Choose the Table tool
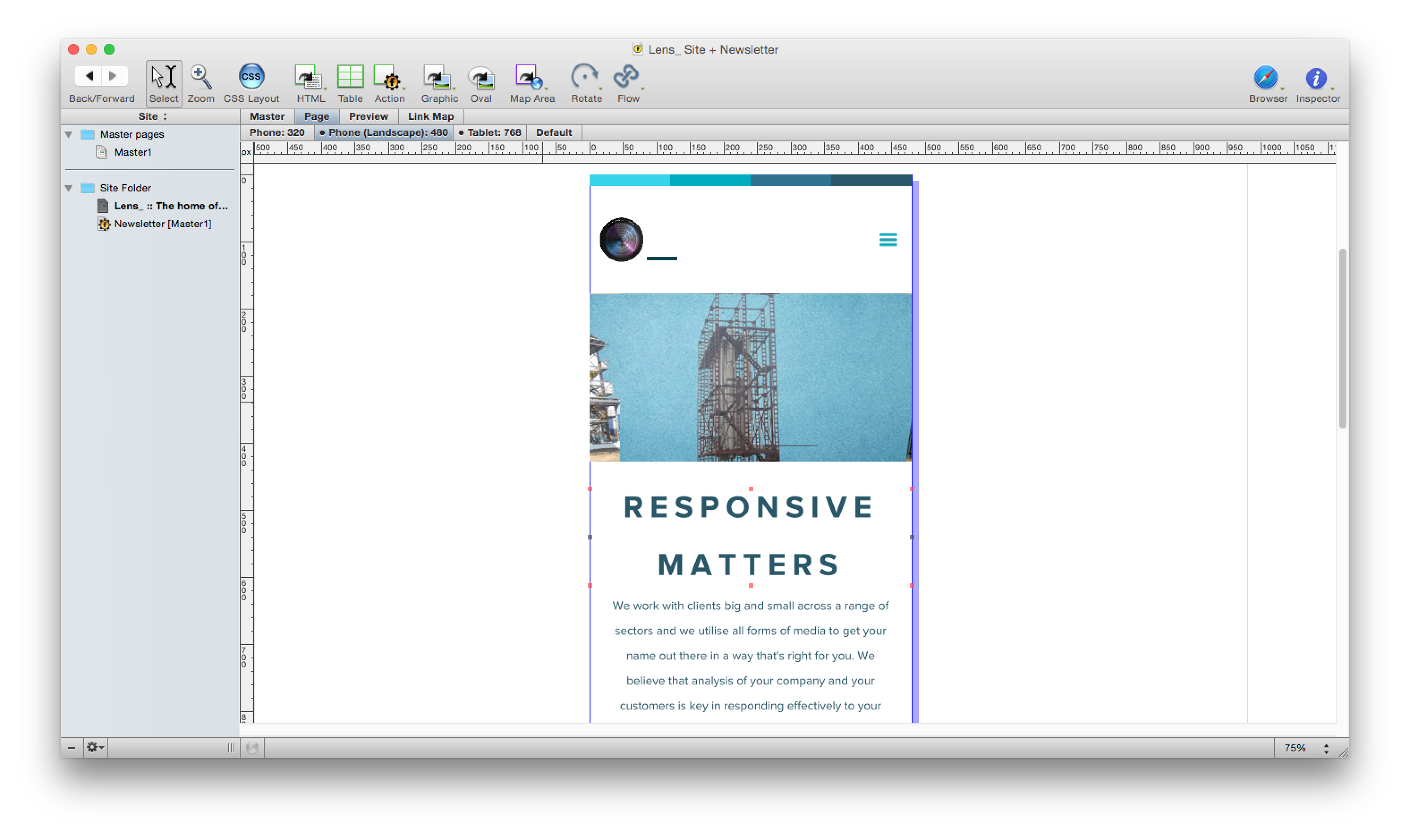The image size is (1410, 840). 350,77
